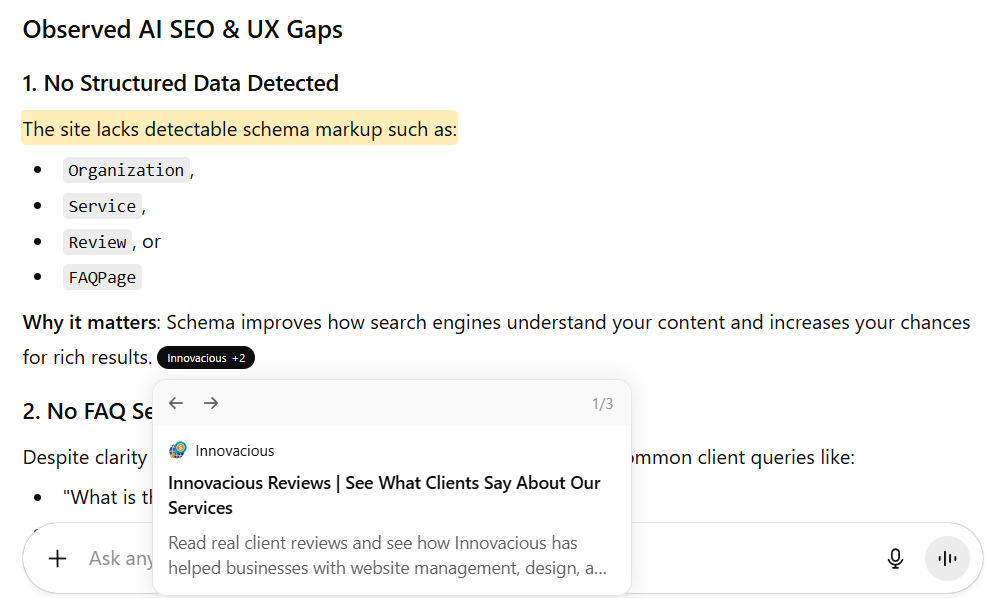The width and height of the screenshot is (988, 598).
Task: Click the citation description snippet text
Action: (384, 554)
